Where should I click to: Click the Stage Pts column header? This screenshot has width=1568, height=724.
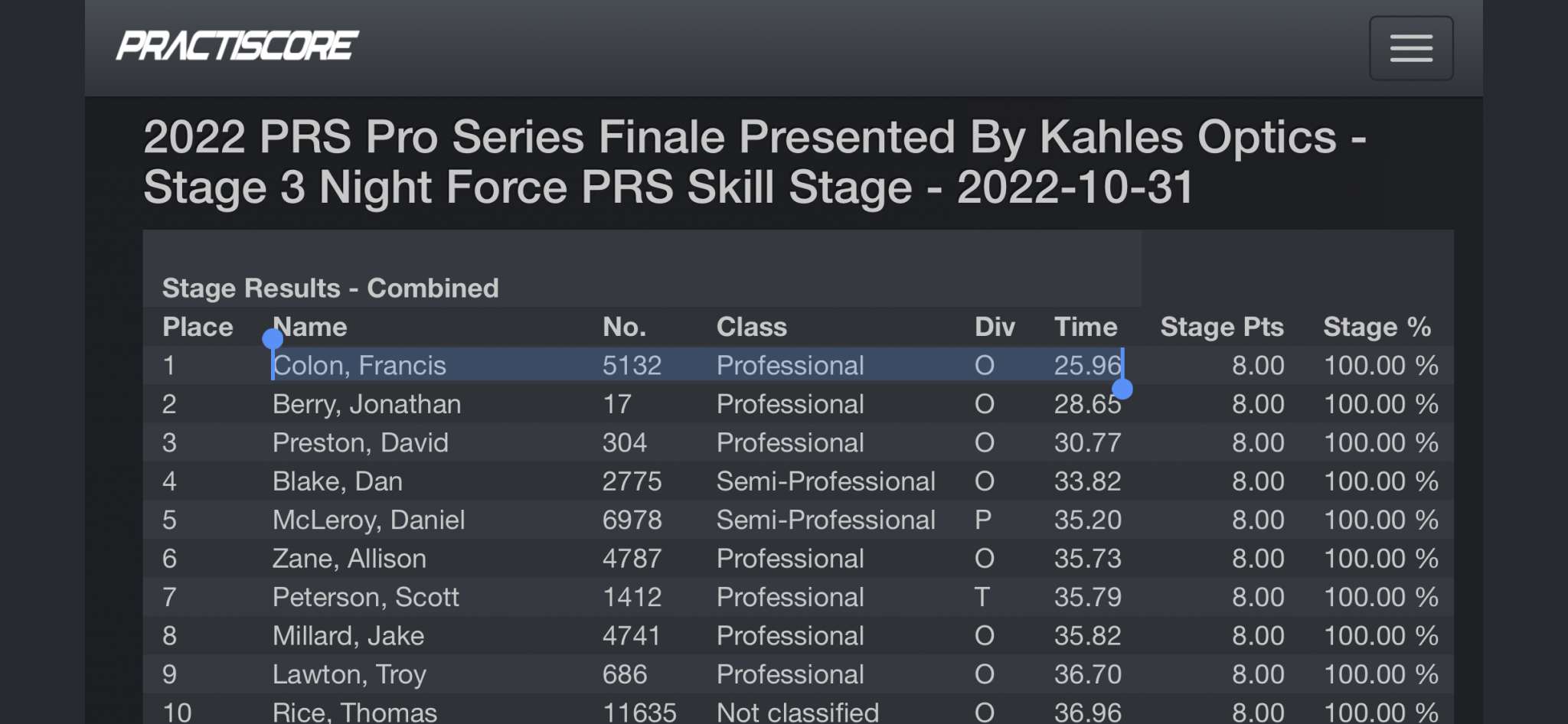1222,327
